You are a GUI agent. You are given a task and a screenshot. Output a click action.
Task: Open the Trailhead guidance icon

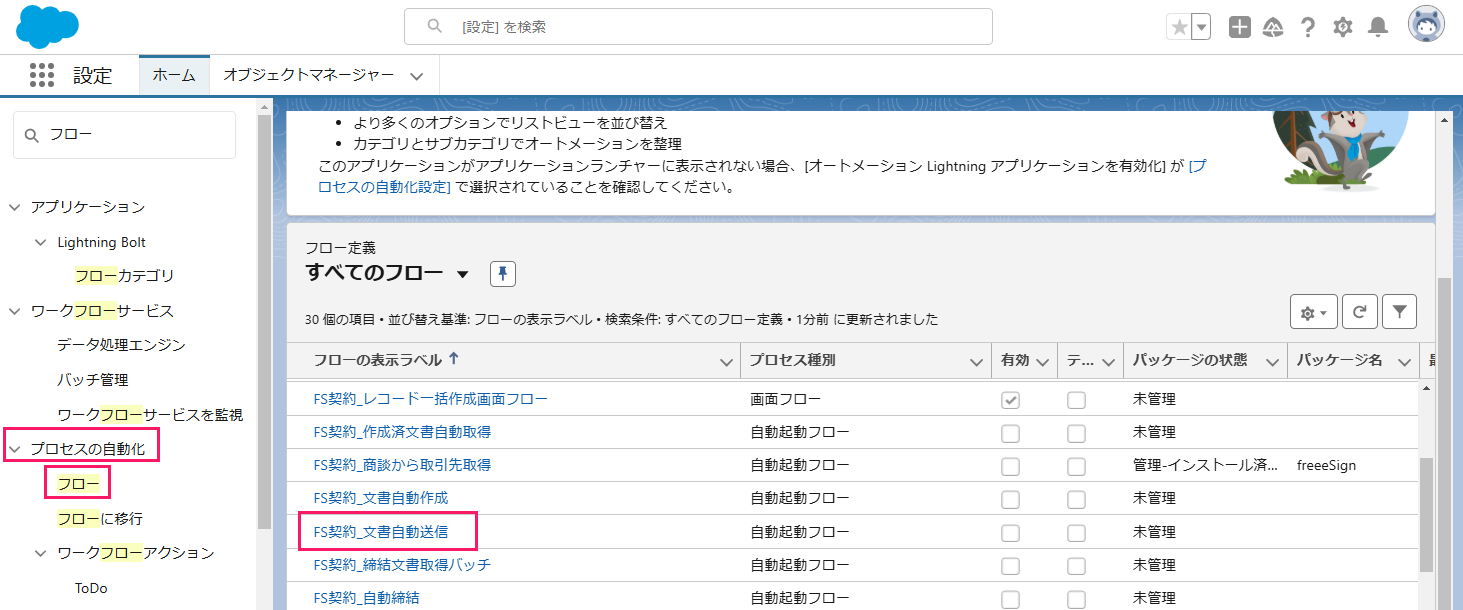pos(1274,27)
